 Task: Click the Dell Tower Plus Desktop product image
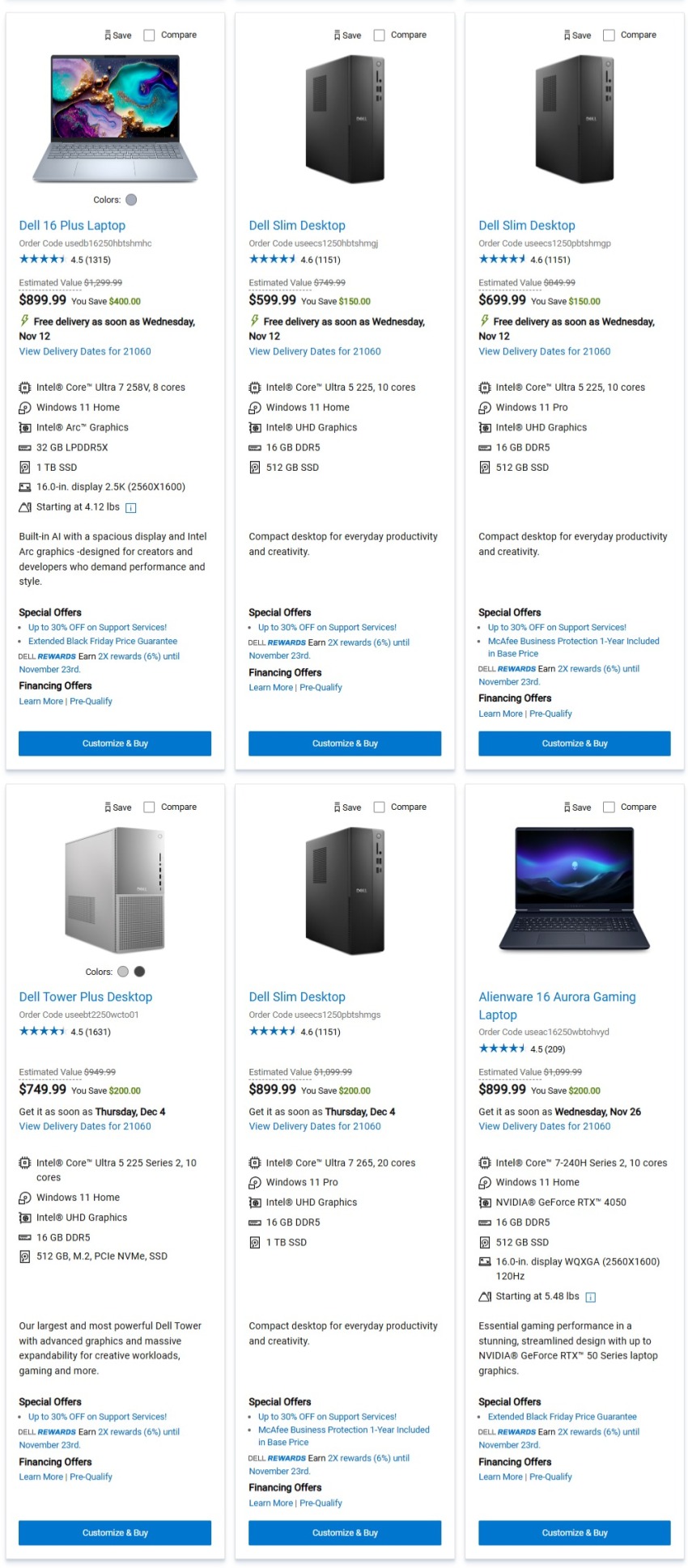tap(115, 890)
